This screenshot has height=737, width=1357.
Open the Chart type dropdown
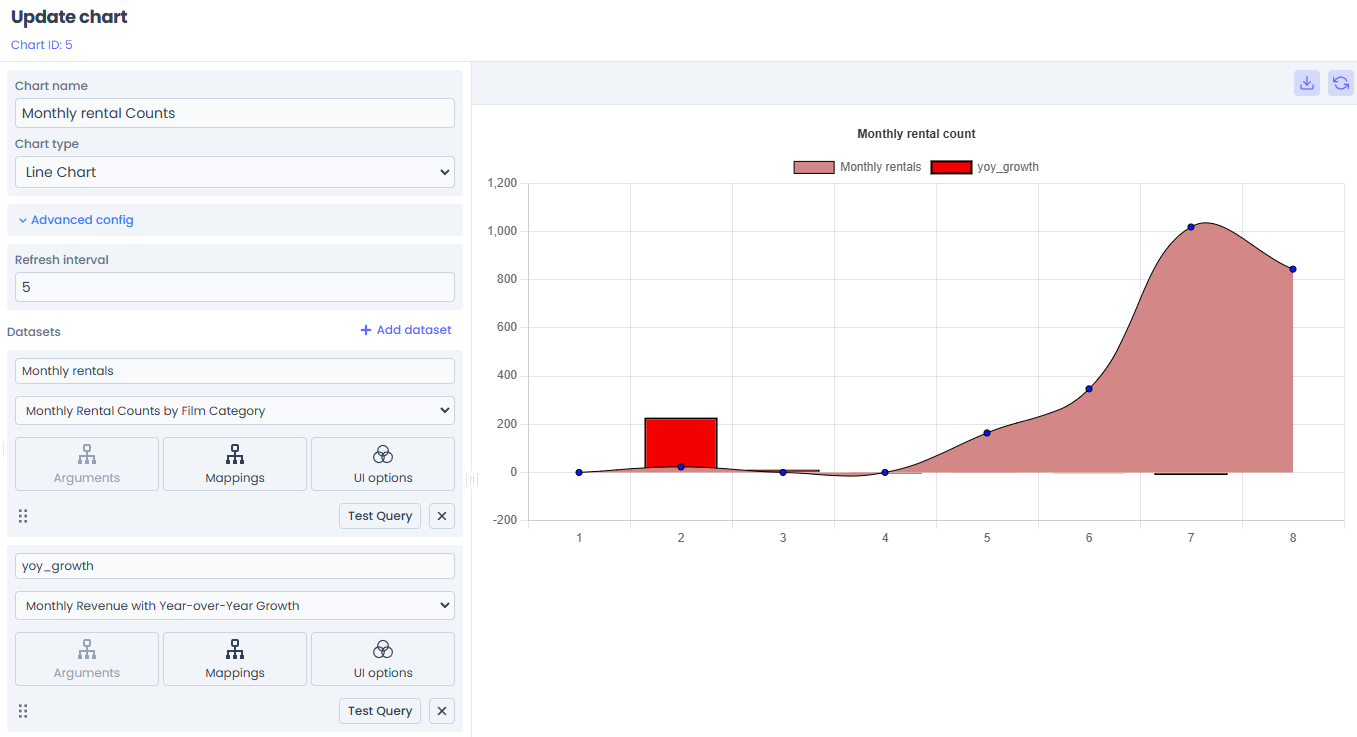(235, 172)
